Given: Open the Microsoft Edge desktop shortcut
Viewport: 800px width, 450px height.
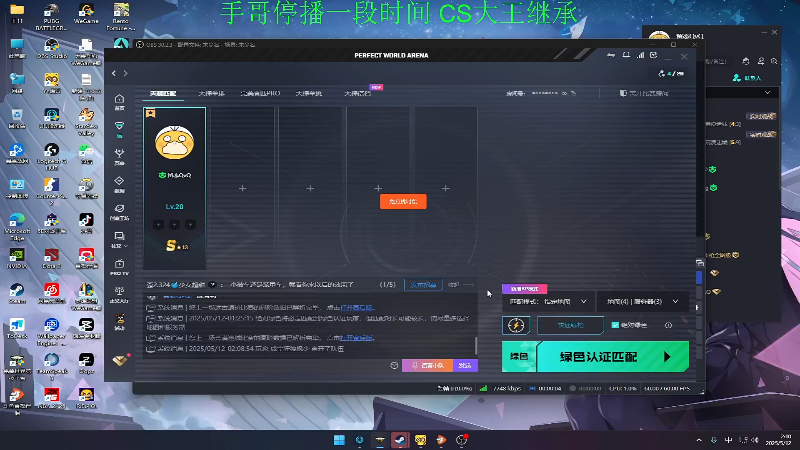Looking at the screenshot, I should 17,227.
